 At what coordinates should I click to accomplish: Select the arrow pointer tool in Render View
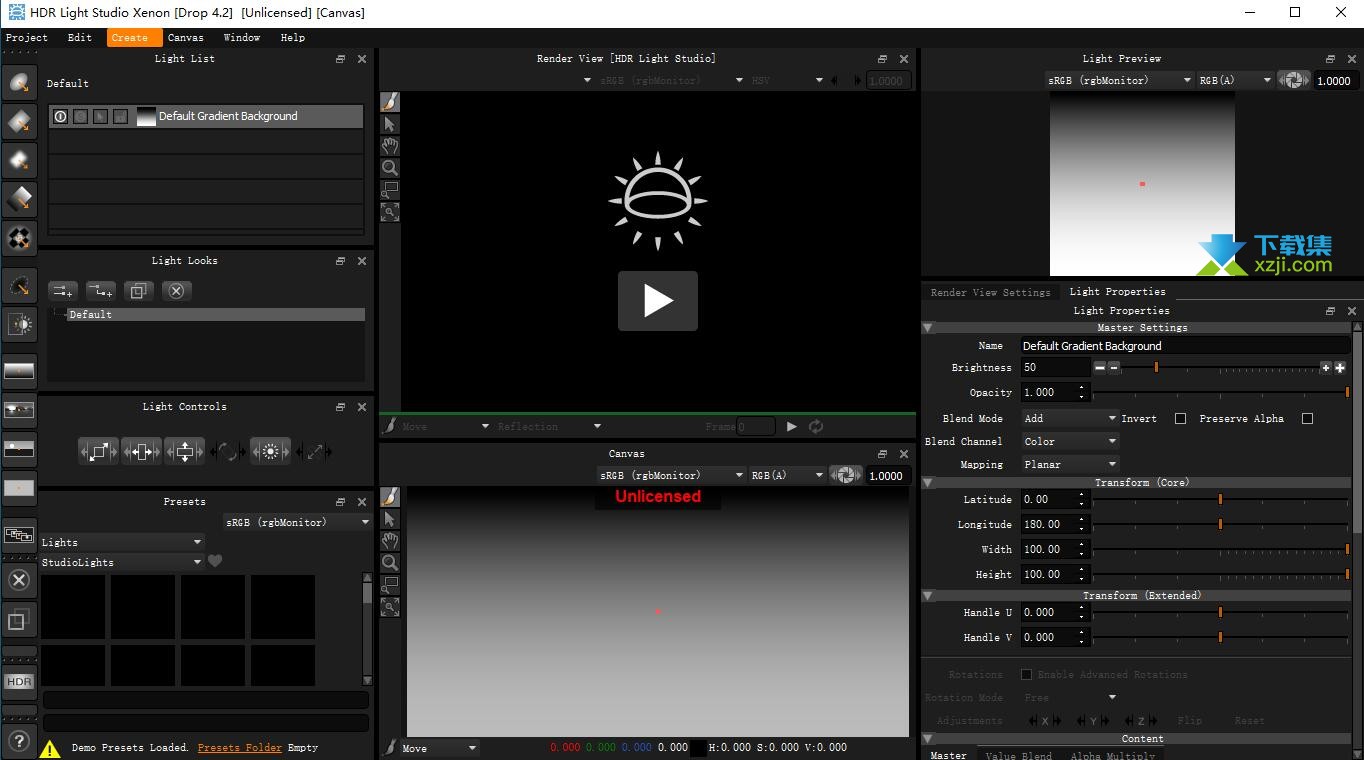(x=390, y=124)
